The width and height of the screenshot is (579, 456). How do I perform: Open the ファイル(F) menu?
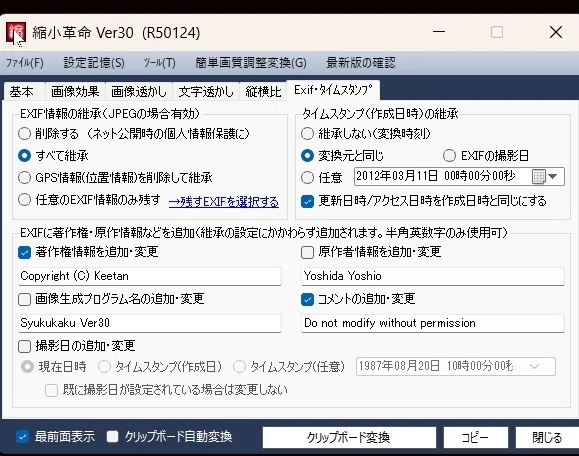[x=24, y=63]
